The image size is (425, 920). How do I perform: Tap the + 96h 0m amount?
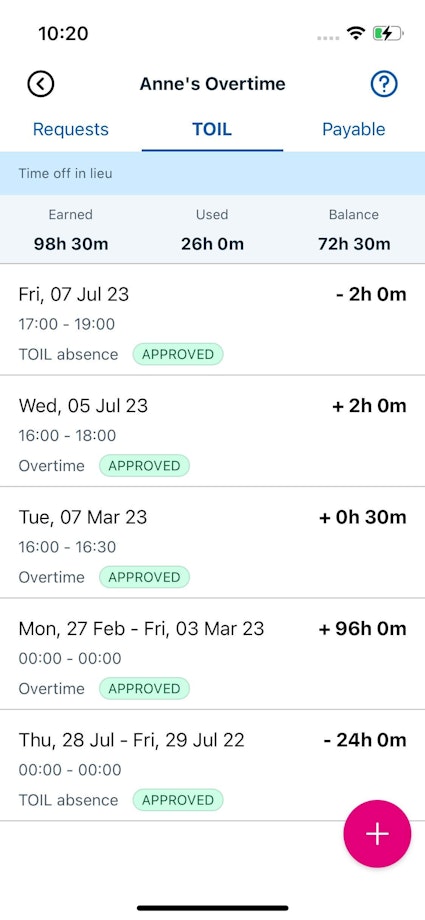(362, 629)
